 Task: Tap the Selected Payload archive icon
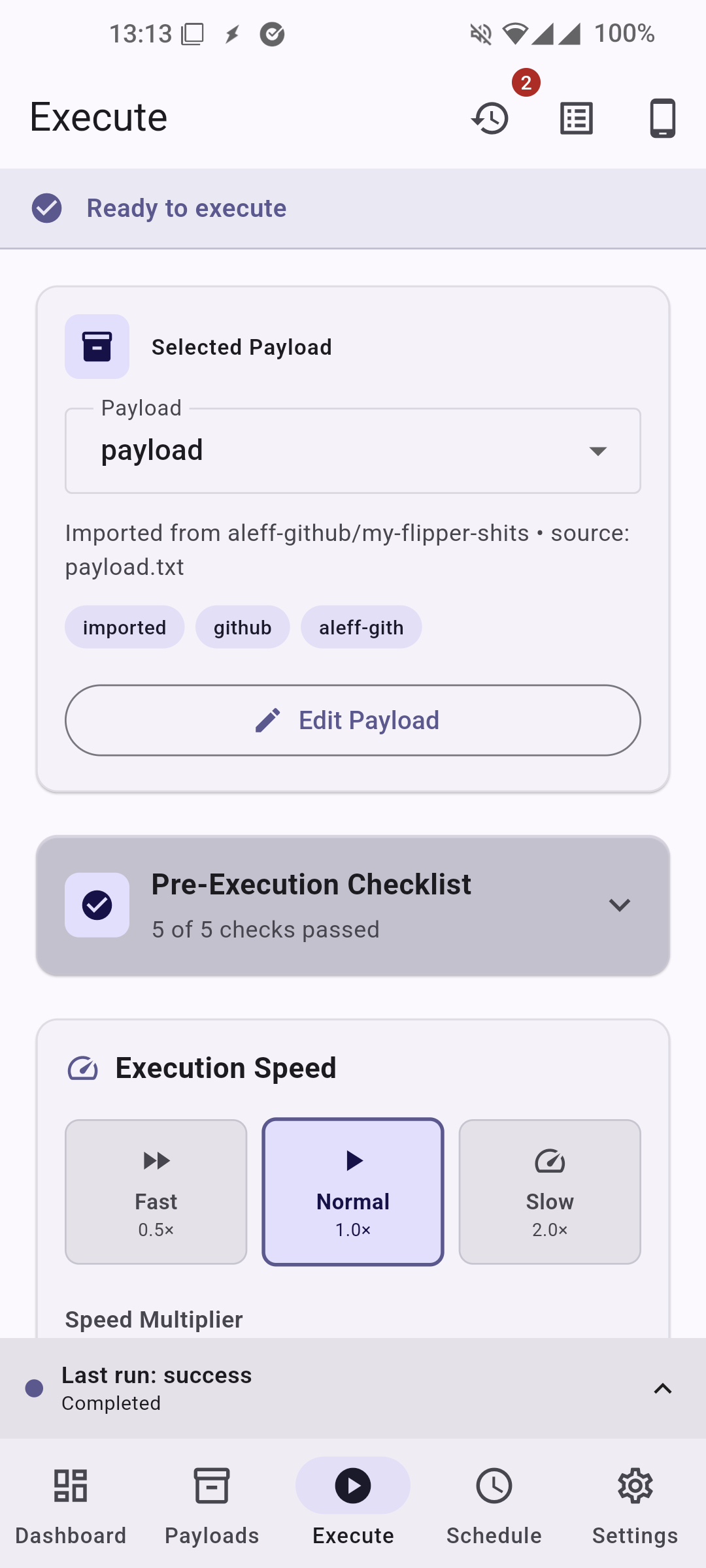click(x=97, y=346)
